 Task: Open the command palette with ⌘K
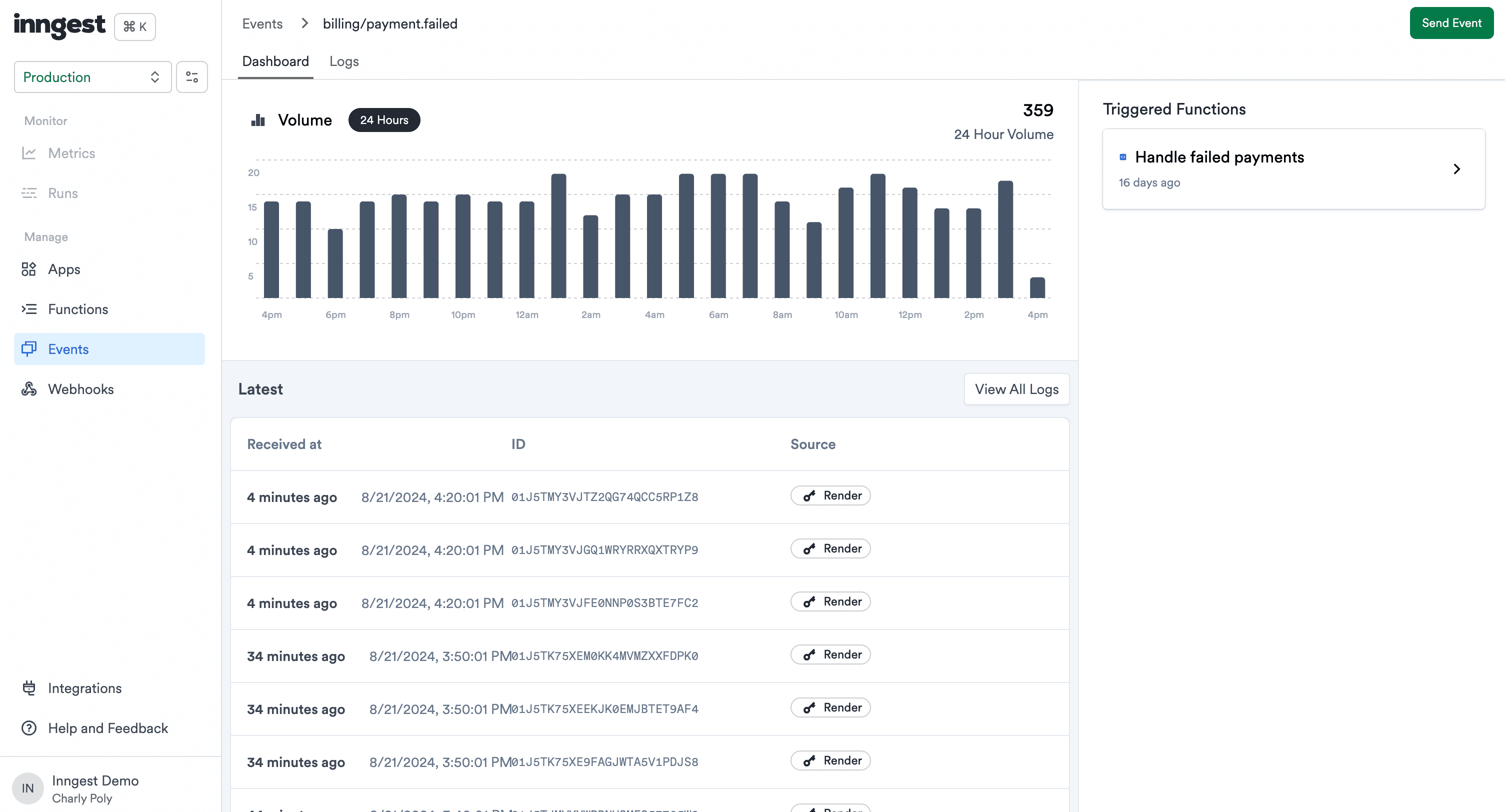click(x=134, y=26)
